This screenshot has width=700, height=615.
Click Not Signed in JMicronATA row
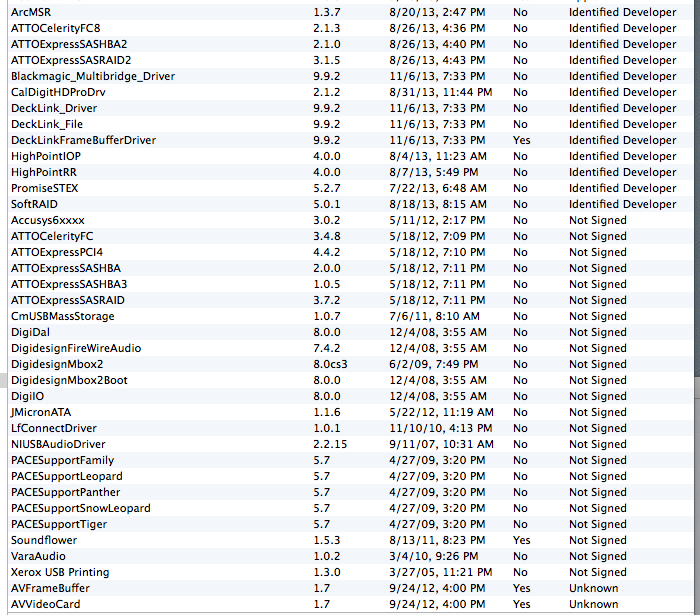(597, 412)
